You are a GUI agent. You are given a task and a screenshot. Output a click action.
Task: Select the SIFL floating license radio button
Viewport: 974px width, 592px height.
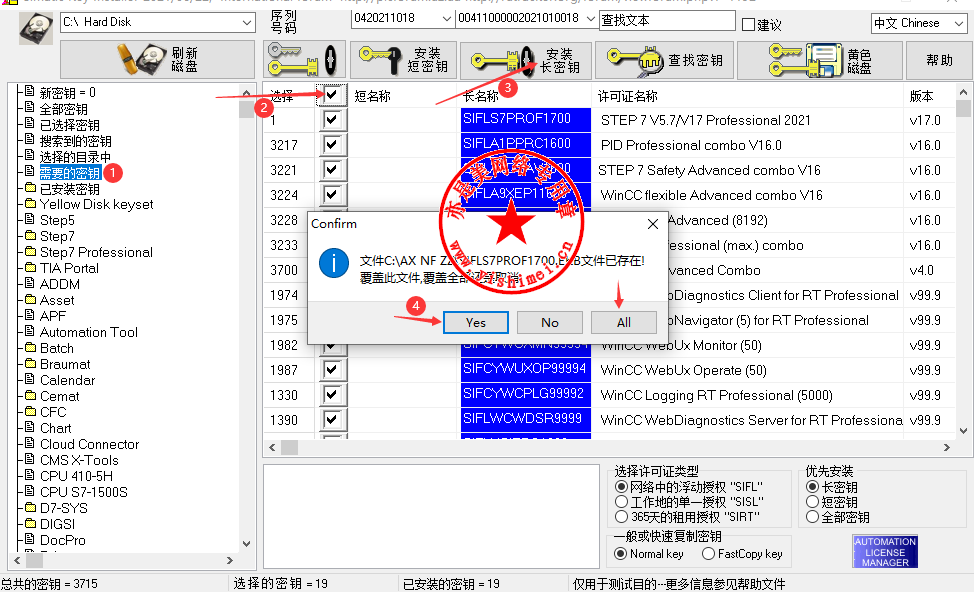(621, 486)
